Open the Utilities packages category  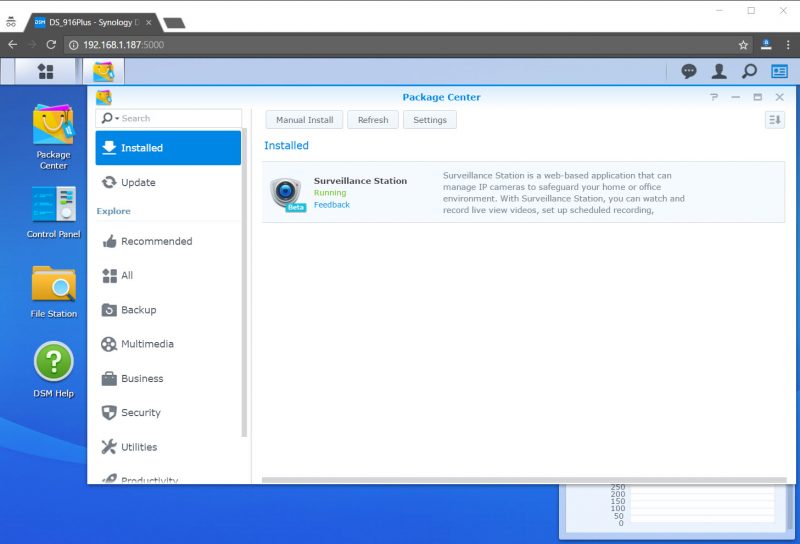point(168,447)
